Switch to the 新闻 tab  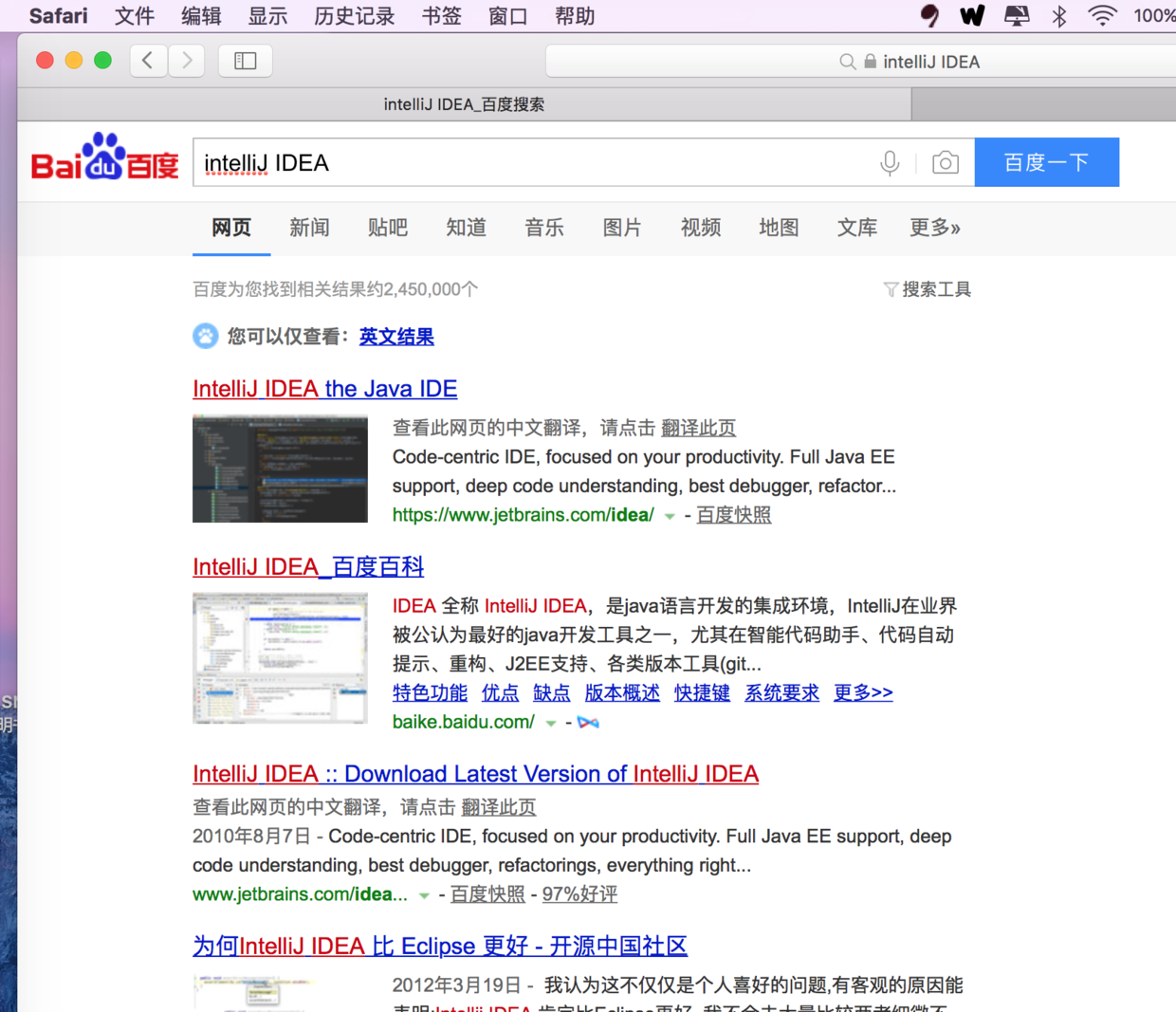click(x=309, y=228)
